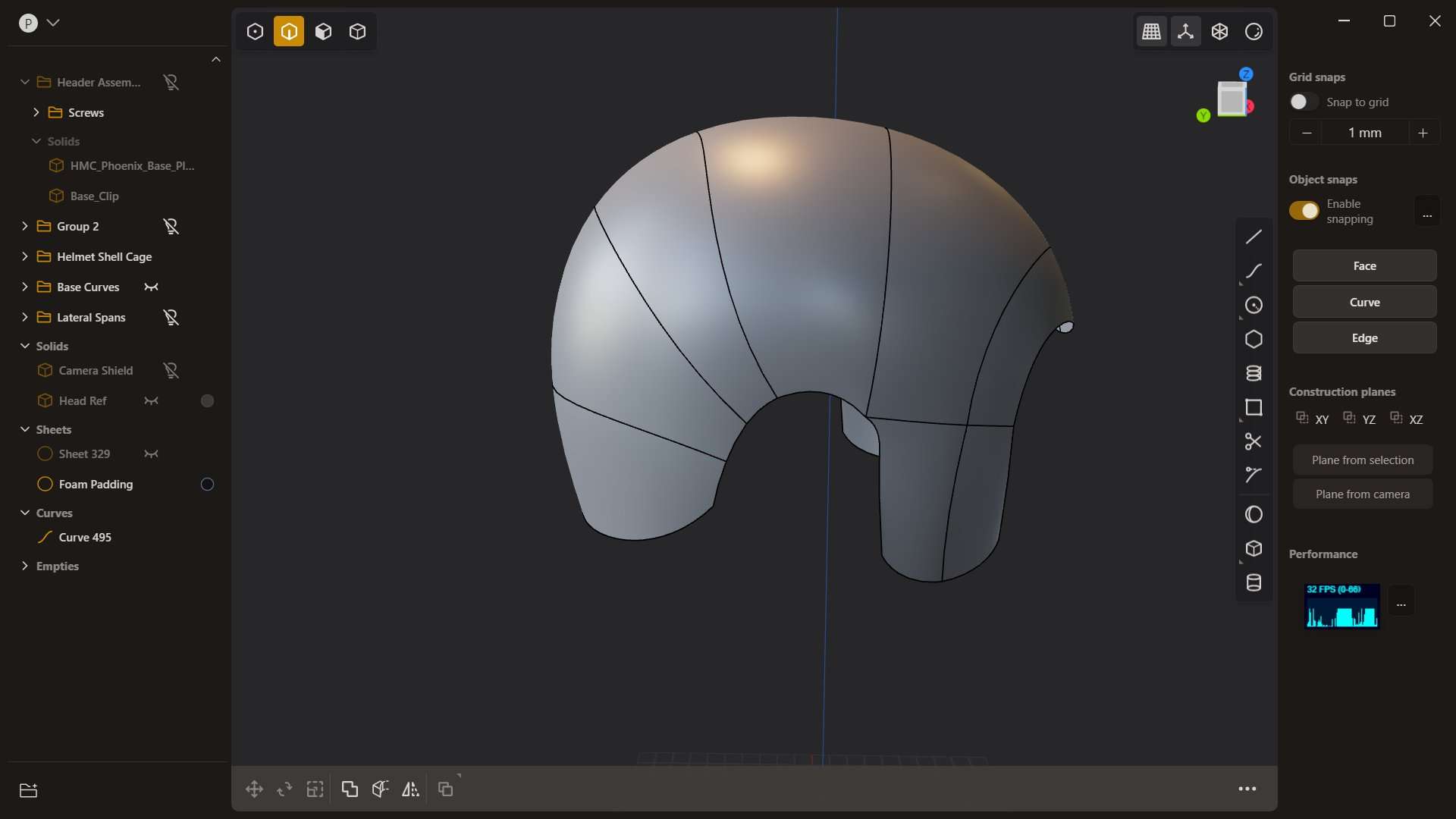Set YZ construction plane
The width and height of the screenshot is (1456, 819).
tap(1360, 419)
